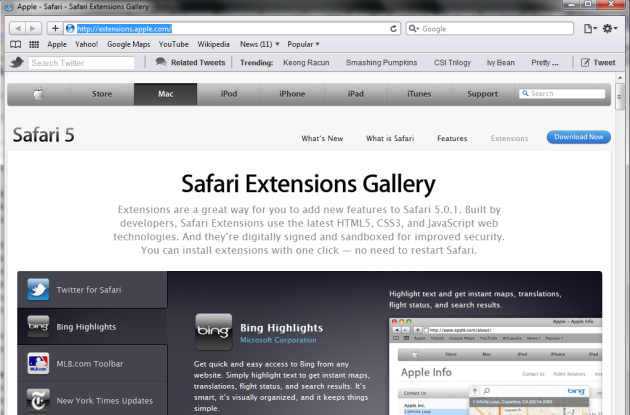Open the What is Safari link
Screen dimensions: 630x415
click(390, 139)
